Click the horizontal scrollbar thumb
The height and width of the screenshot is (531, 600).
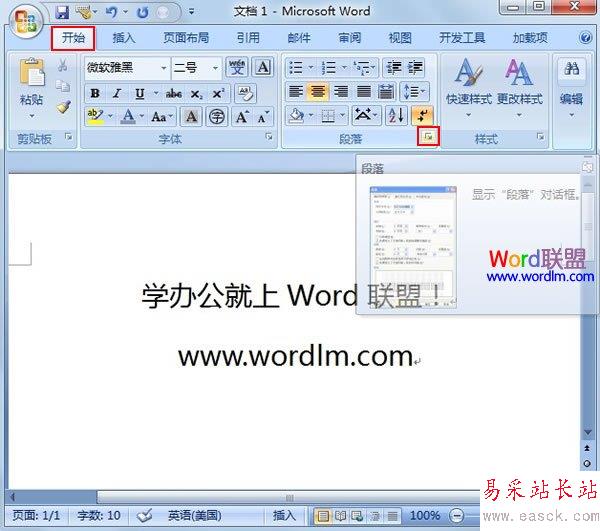[290, 498]
